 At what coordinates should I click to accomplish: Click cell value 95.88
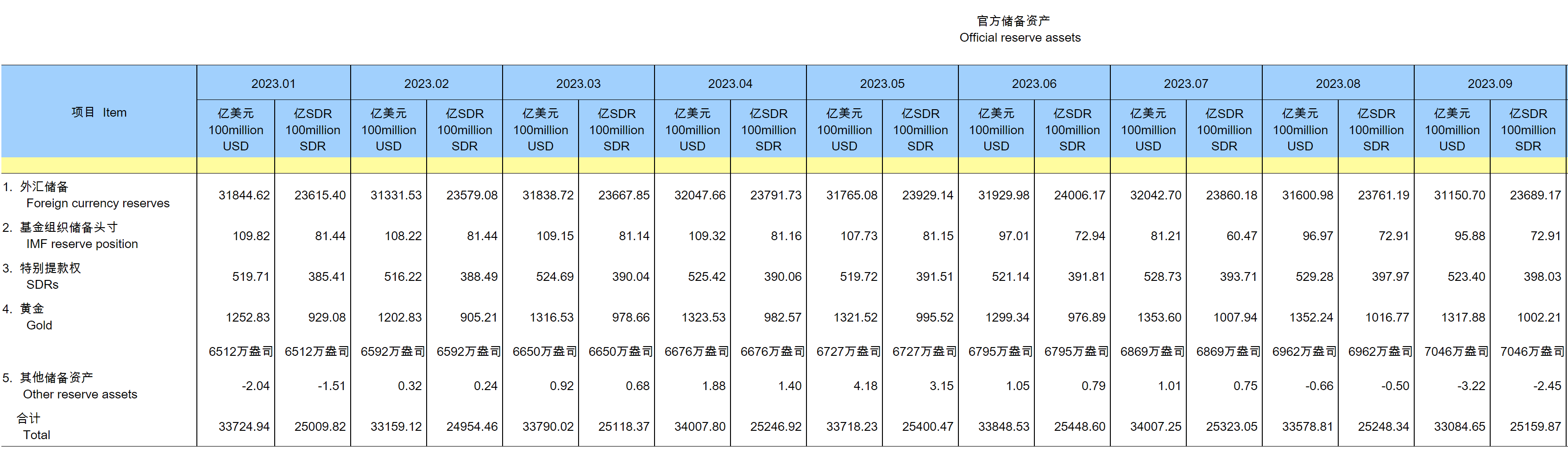1470,236
